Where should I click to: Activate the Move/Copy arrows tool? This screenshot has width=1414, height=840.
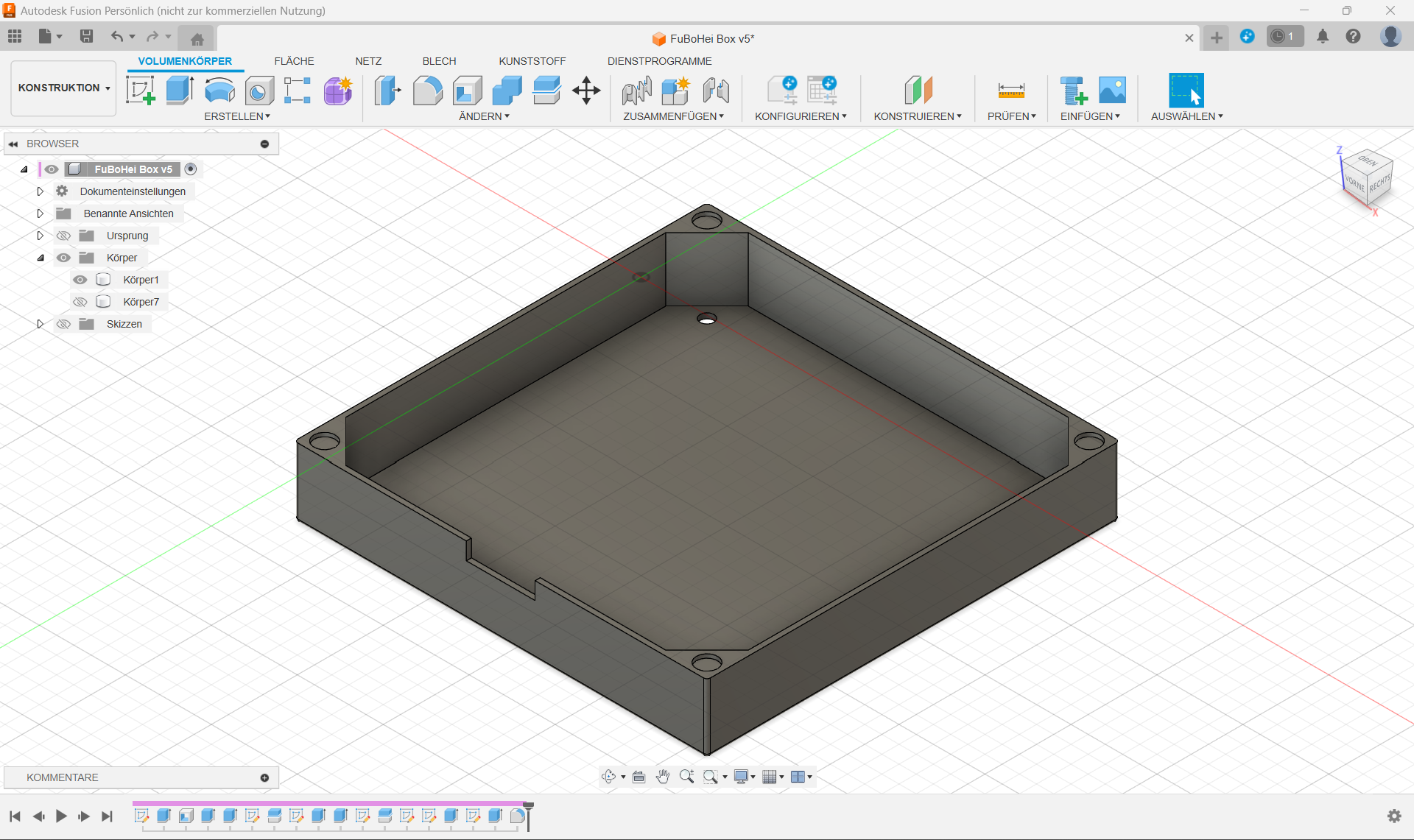(x=586, y=91)
